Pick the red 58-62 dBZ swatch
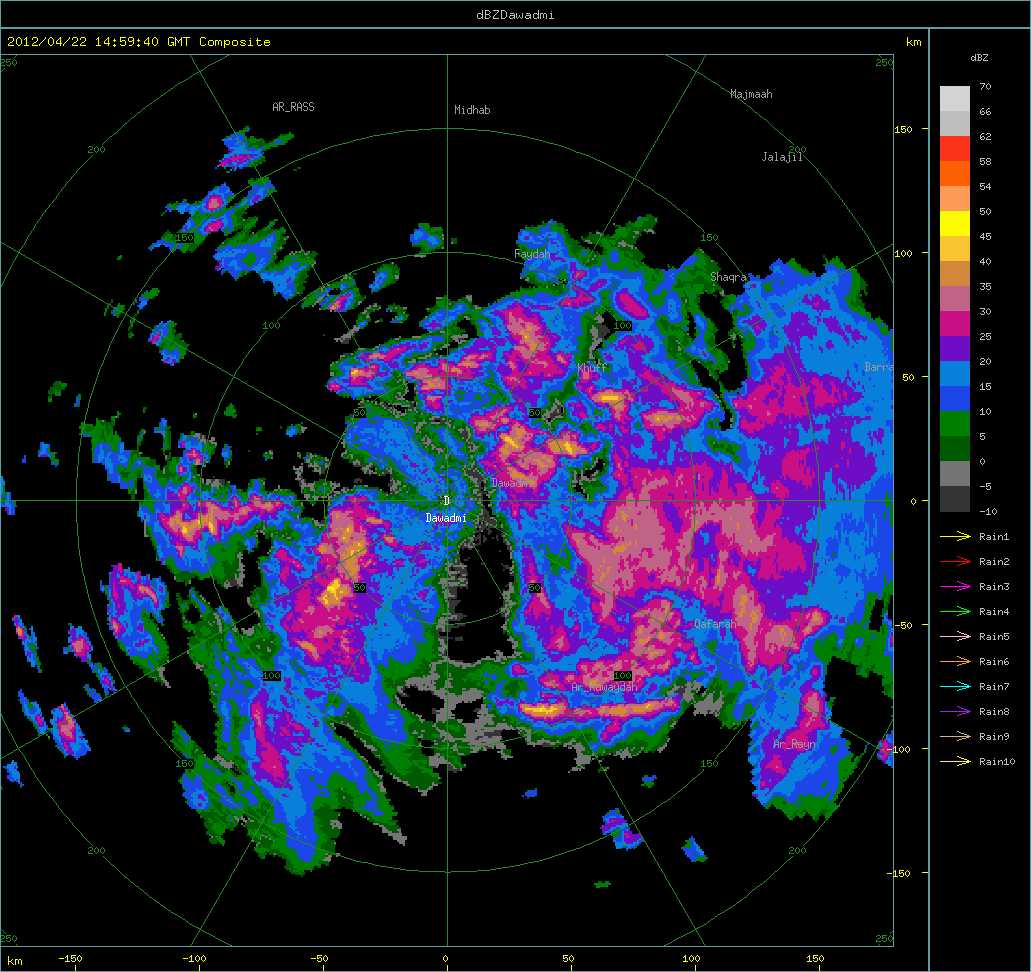Screen dimensions: 1031x972 [x=955, y=148]
